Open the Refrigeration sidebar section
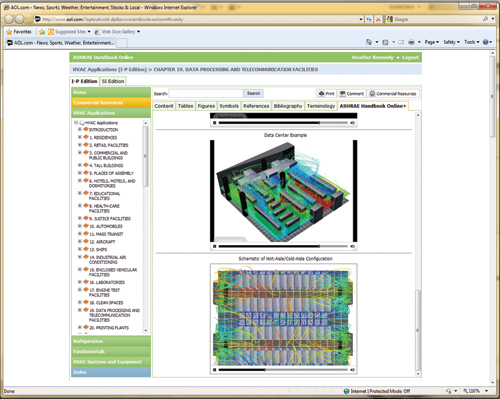This screenshot has height=399, width=500. 111,341
